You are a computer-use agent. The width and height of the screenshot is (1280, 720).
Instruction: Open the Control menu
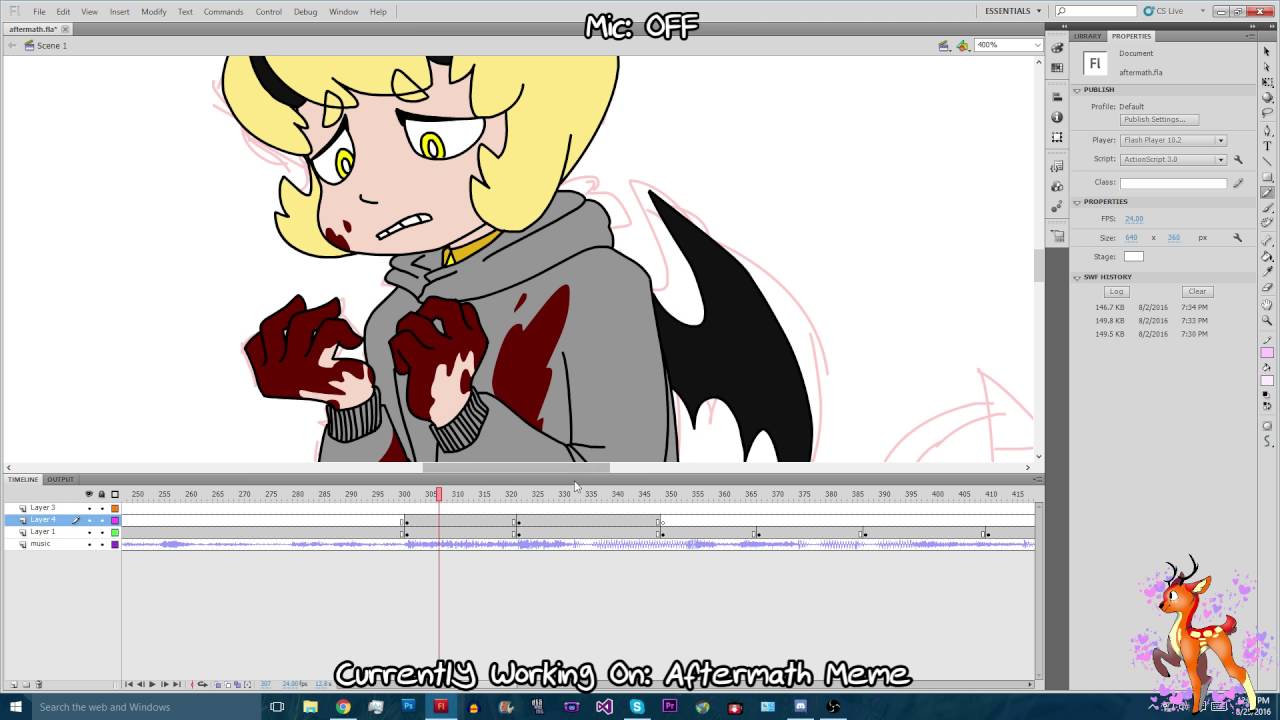tap(268, 12)
